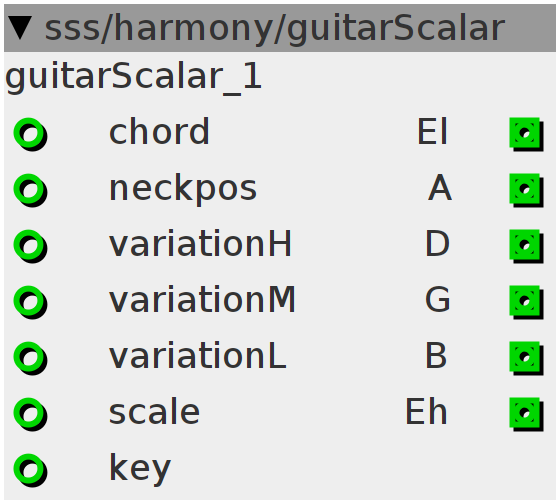
Task: Click the sss/harmony/guitarScalar title bar
Action: (x=280, y=28)
